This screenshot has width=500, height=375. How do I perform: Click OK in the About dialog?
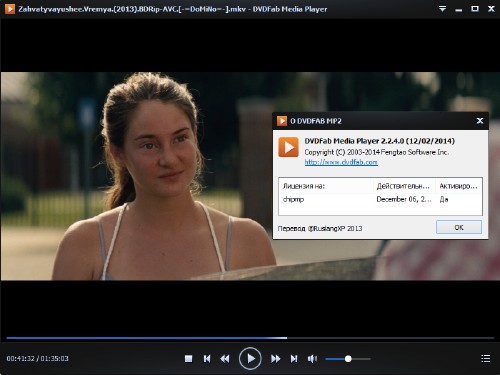pyautogui.click(x=459, y=227)
